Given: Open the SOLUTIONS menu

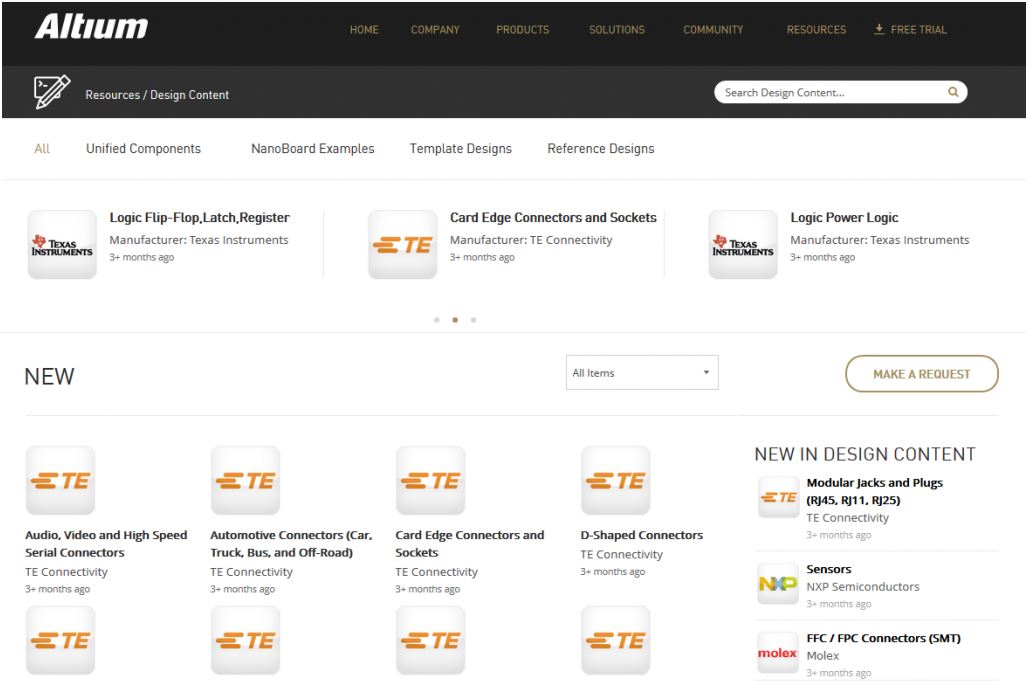Looking at the screenshot, I should coord(617,30).
